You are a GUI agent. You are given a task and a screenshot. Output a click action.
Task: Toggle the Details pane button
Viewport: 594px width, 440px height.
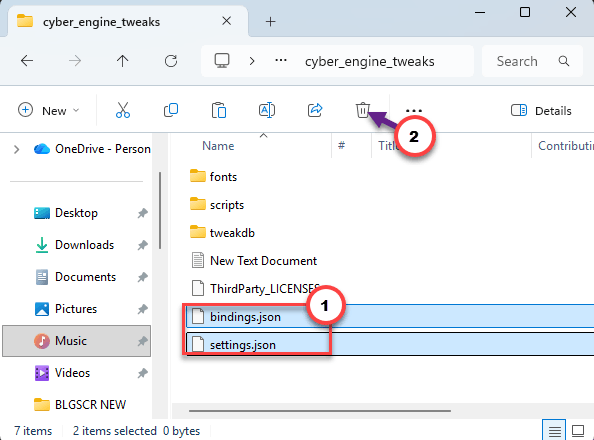541,111
